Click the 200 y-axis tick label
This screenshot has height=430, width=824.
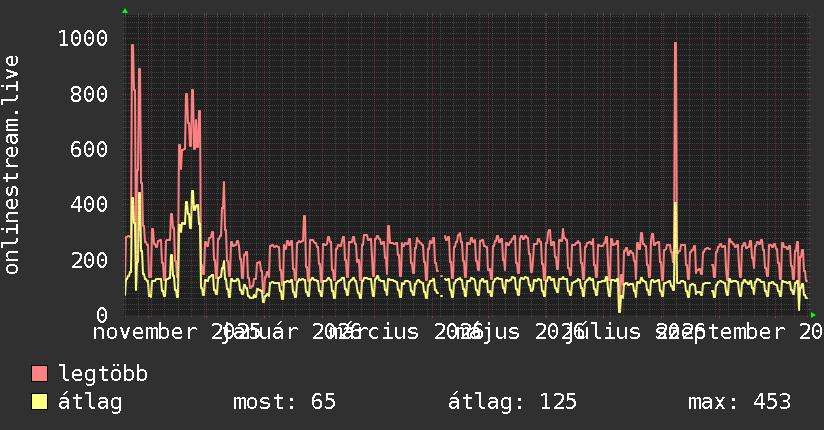[x=89, y=260]
